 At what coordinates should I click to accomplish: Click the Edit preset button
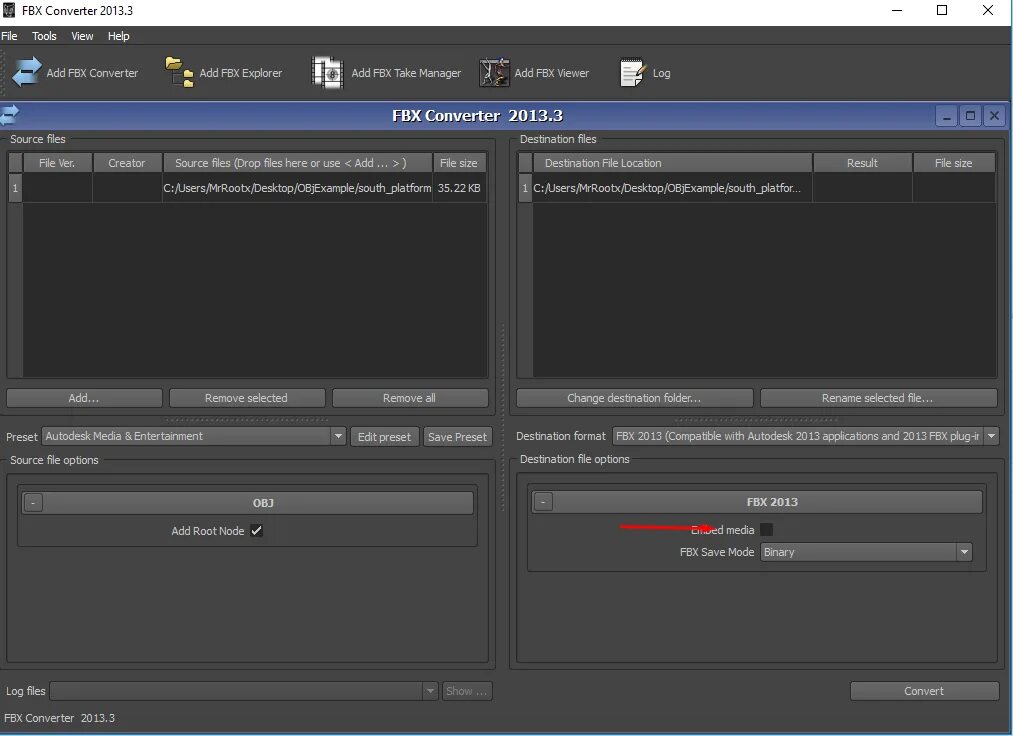[384, 437]
